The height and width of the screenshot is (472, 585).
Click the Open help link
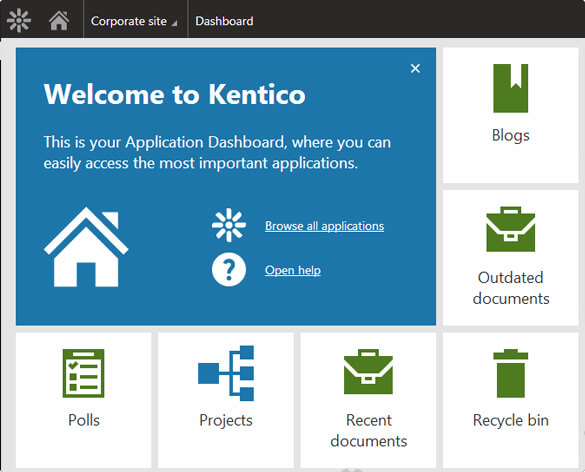pyautogui.click(x=293, y=270)
